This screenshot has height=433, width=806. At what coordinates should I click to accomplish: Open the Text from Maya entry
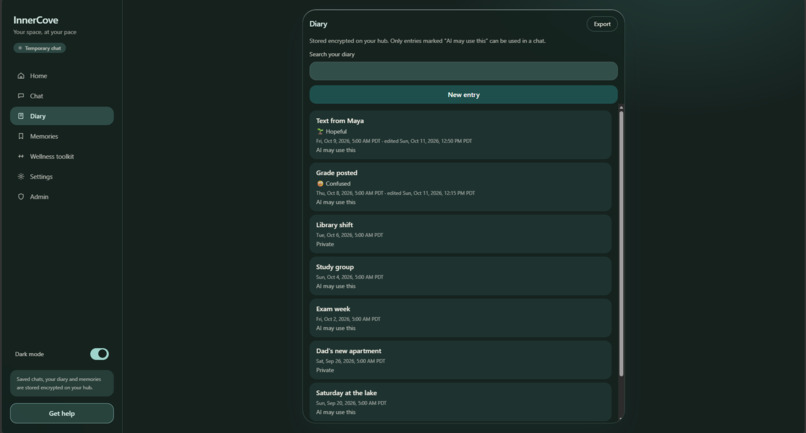(460, 135)
